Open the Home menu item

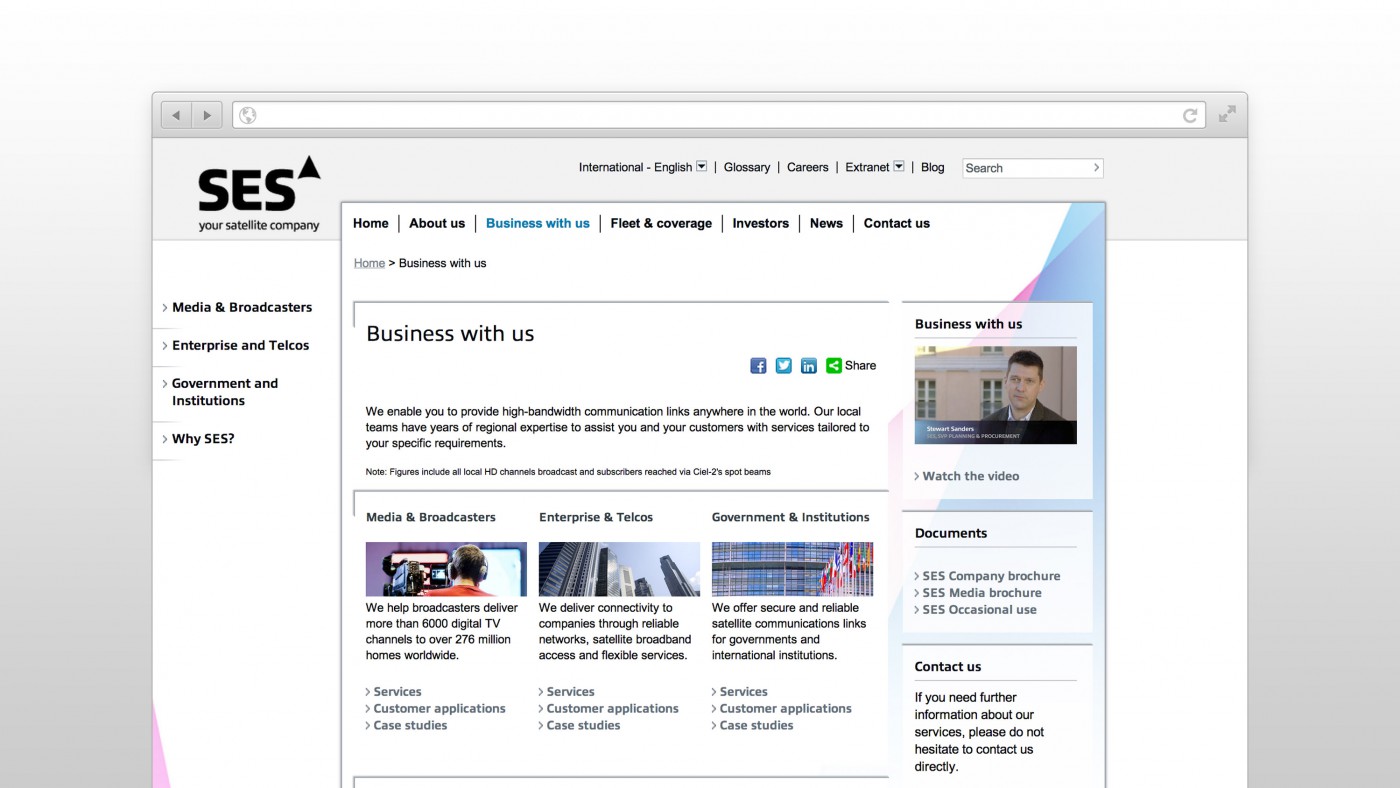[370, 223]
